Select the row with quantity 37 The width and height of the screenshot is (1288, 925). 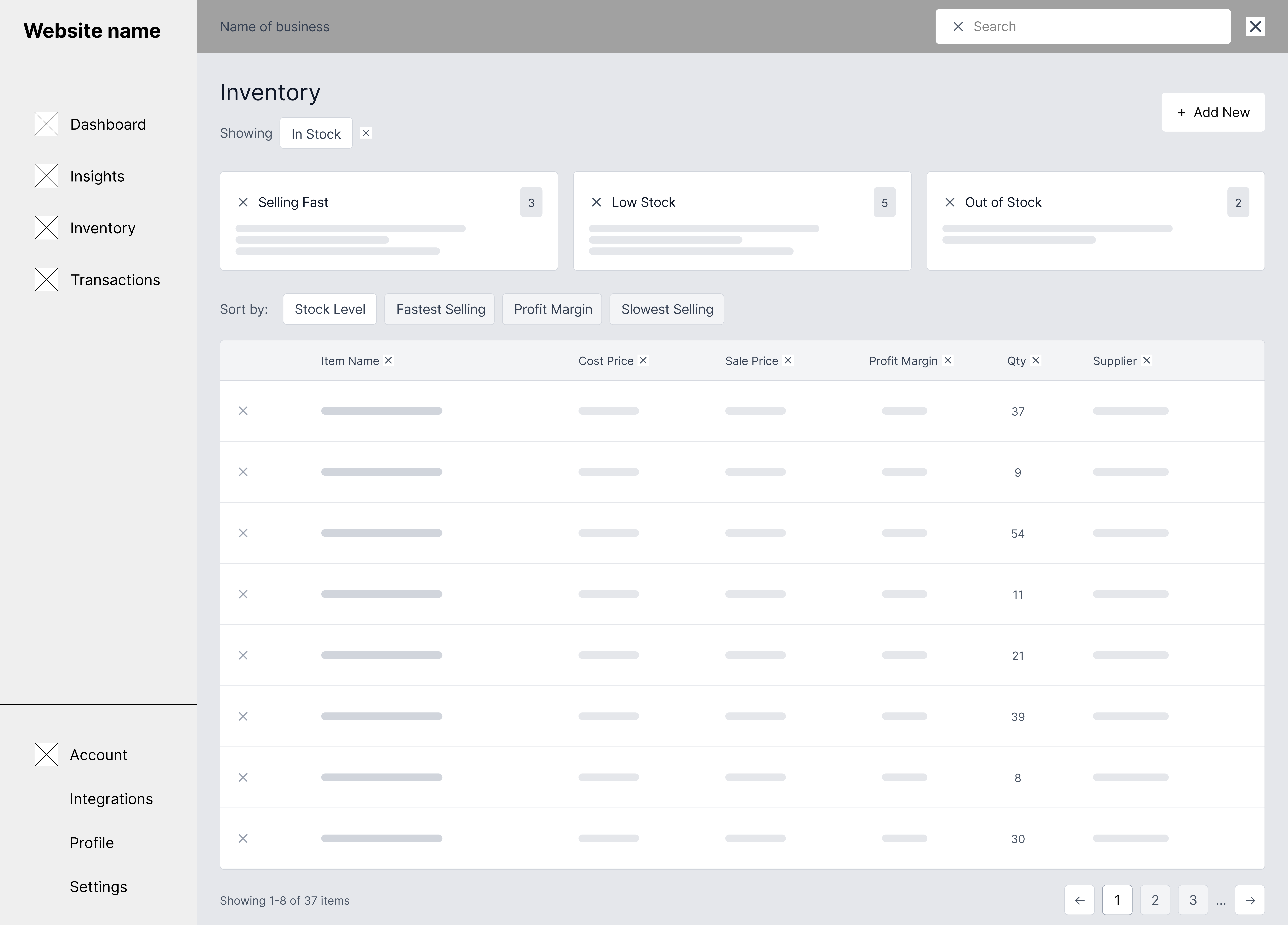pos(243,411)
